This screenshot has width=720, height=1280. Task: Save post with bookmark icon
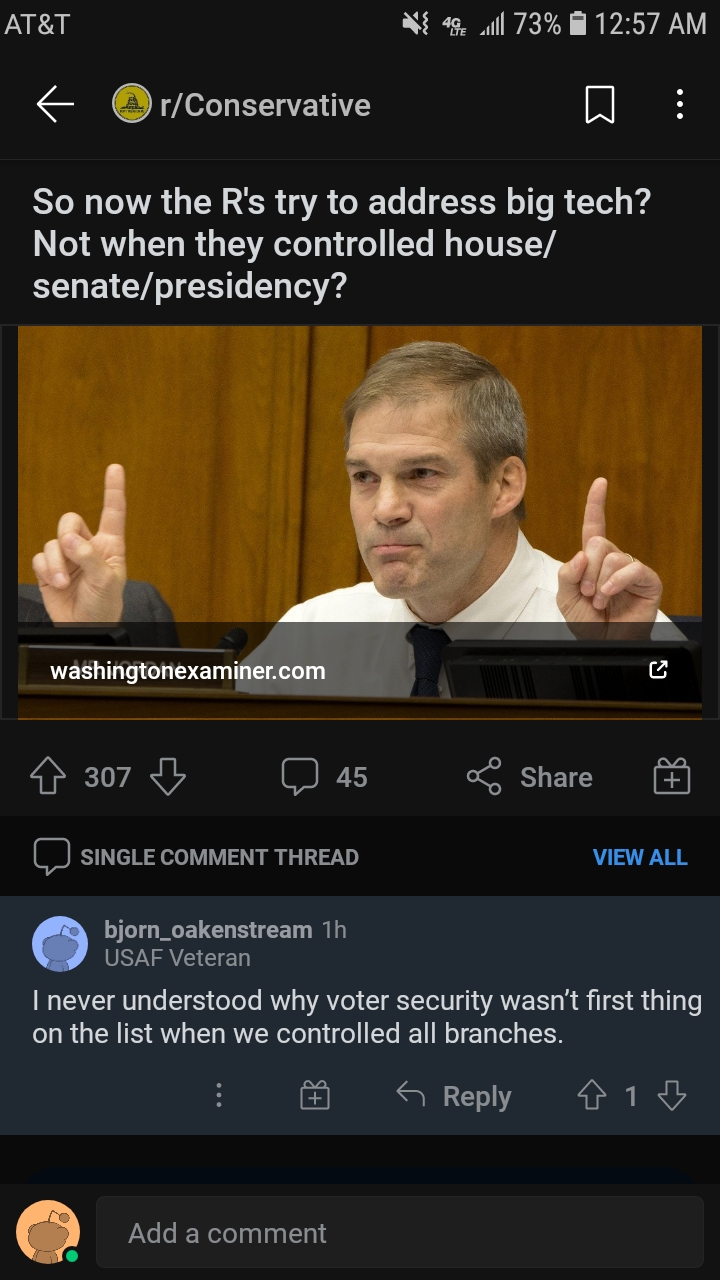[x=599, y=105]
